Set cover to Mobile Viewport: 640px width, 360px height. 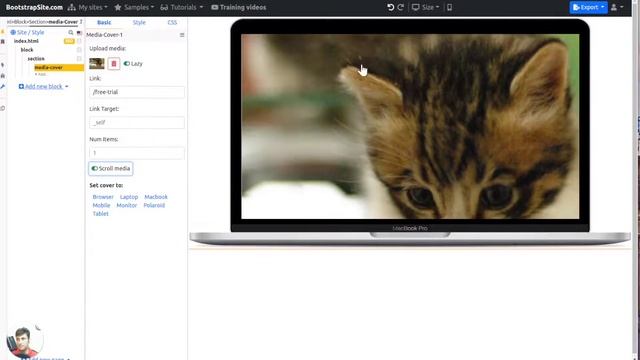101,205
